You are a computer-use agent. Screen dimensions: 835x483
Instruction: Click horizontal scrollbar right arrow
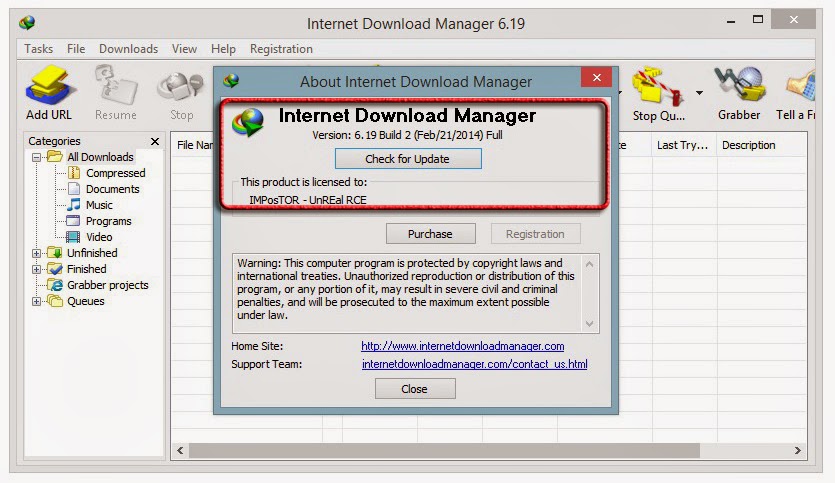click(798, 451)
